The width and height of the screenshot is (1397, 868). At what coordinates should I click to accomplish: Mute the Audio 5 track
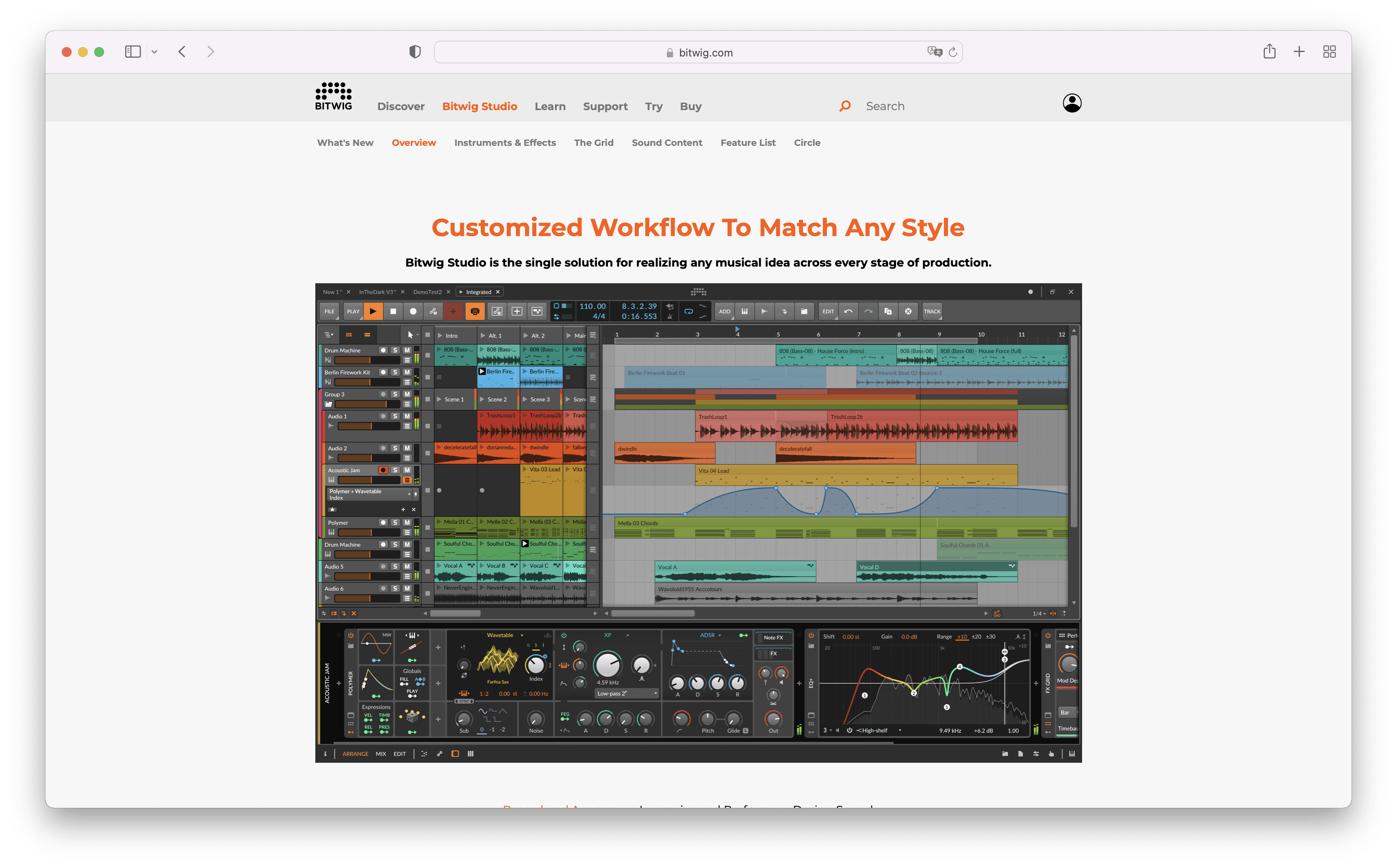coord(407,566)
